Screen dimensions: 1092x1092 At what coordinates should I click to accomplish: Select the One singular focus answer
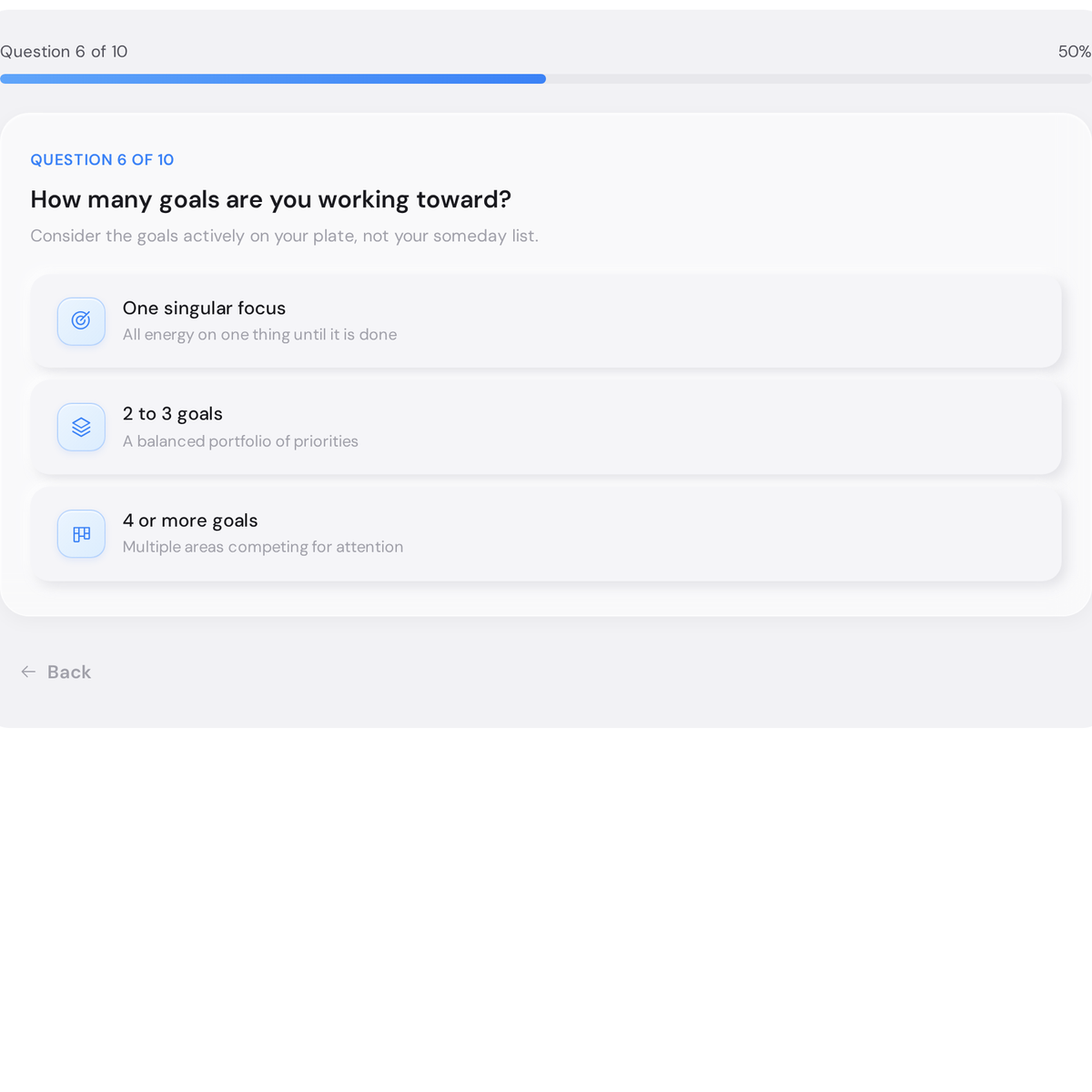[x=546, y=320]
